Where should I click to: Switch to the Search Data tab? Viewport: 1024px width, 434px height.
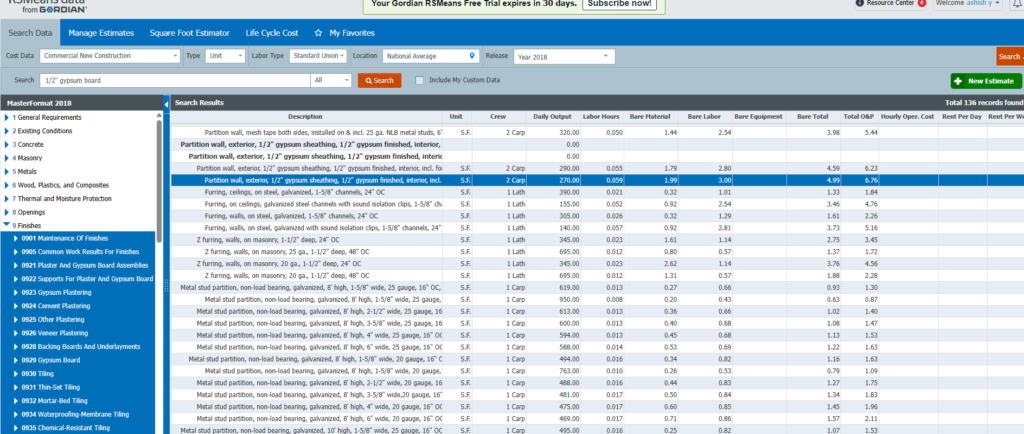click(x=30, y=33)
